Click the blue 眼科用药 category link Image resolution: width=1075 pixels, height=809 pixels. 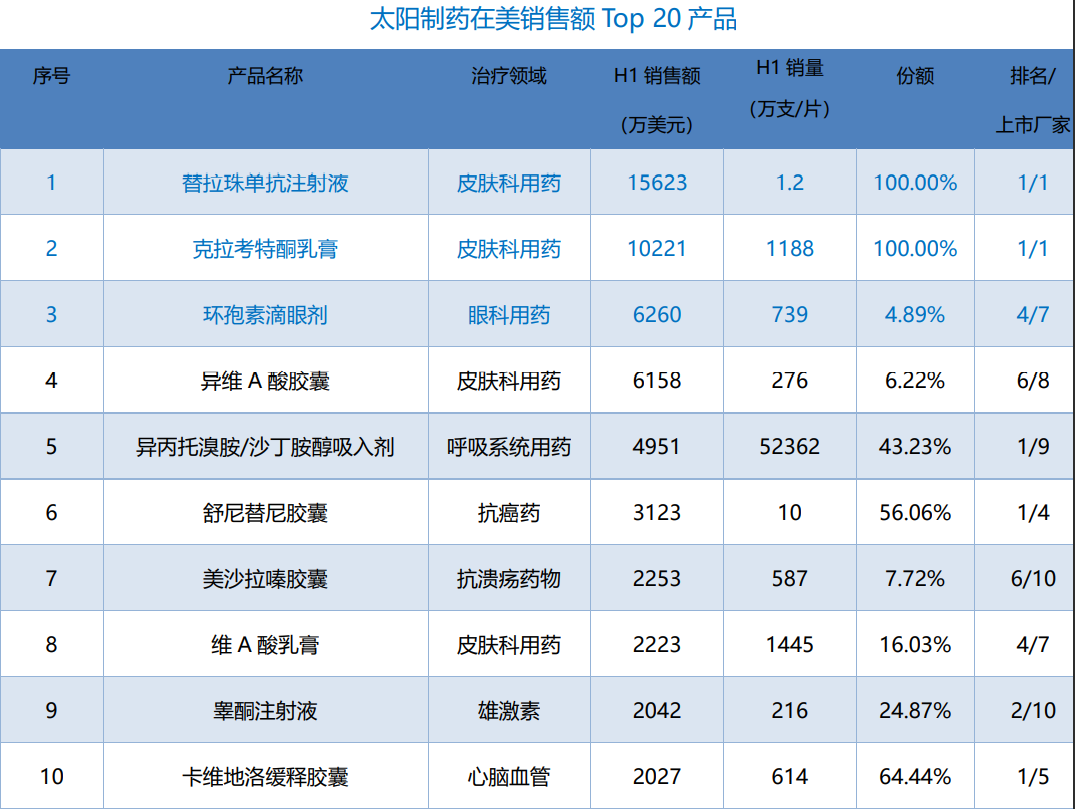coord(509,315)
